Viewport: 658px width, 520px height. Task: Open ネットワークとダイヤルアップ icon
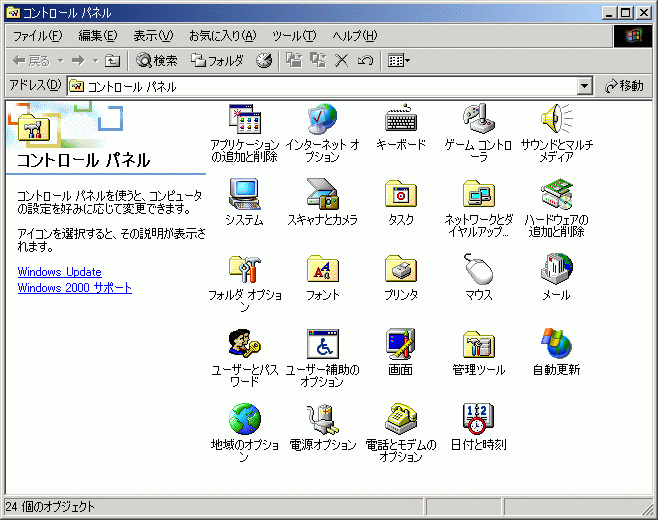(x=478, y=194)
